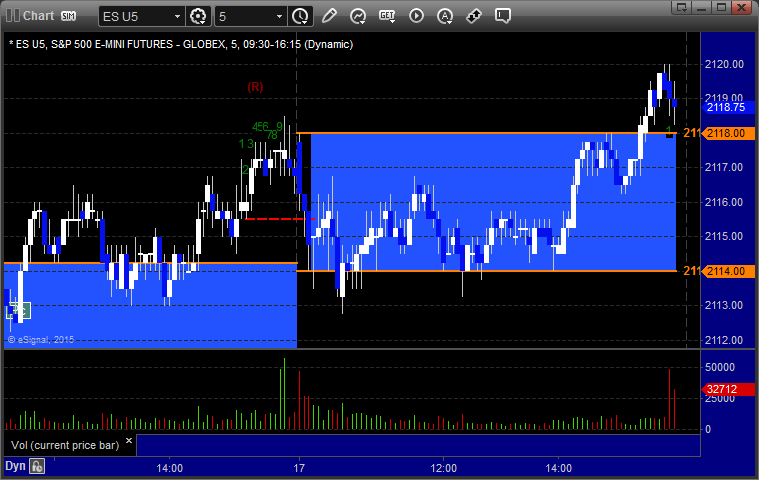
Task: Click the 12:00 time axis label
Action: pos(443,468)
